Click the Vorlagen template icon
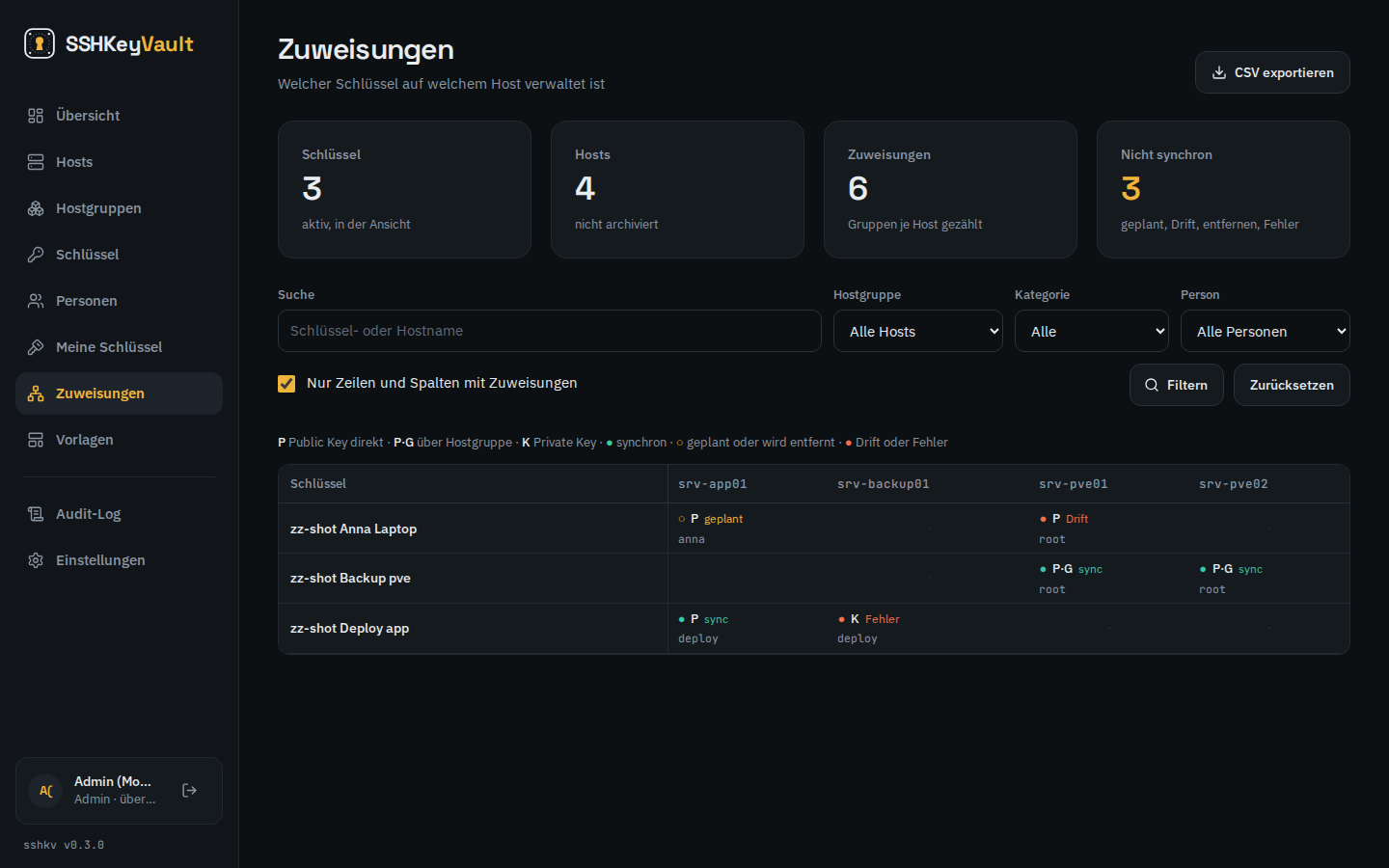The image size is (1389, 868). coord(36,440)
